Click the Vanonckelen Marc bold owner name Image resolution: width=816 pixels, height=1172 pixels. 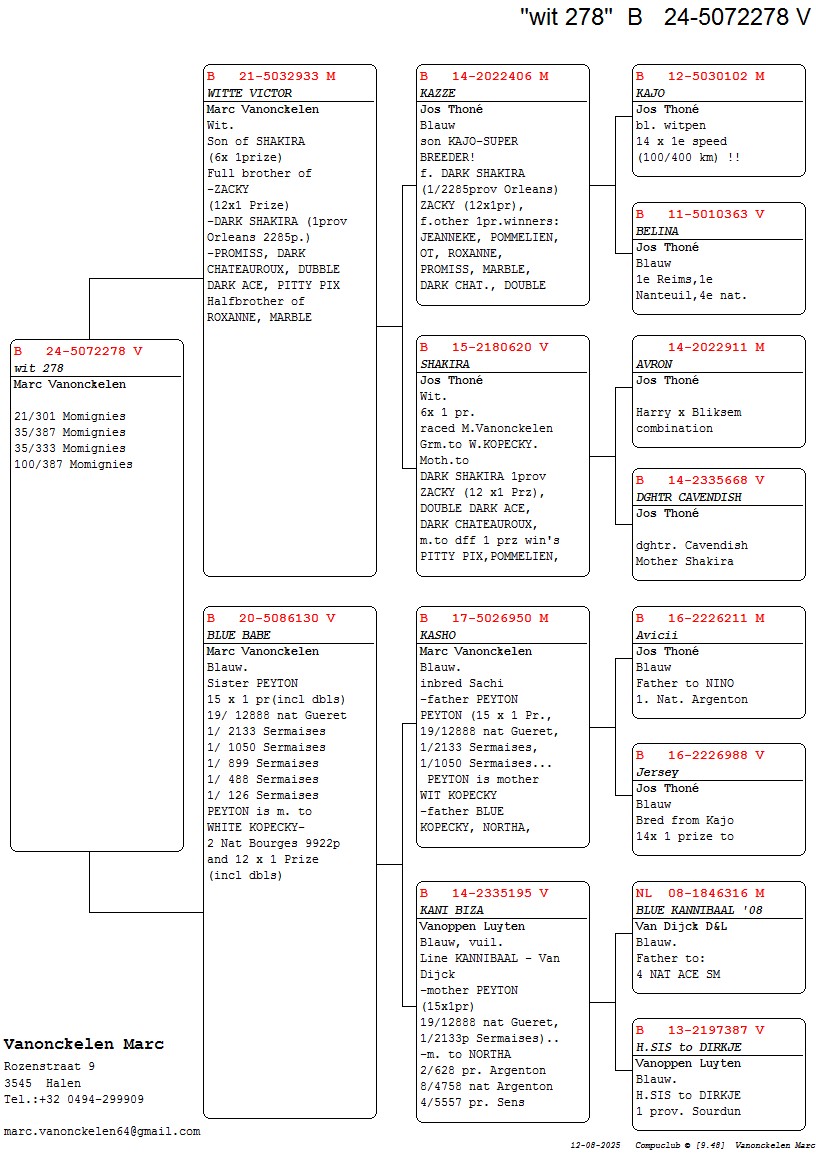[x=84, y=1044]
